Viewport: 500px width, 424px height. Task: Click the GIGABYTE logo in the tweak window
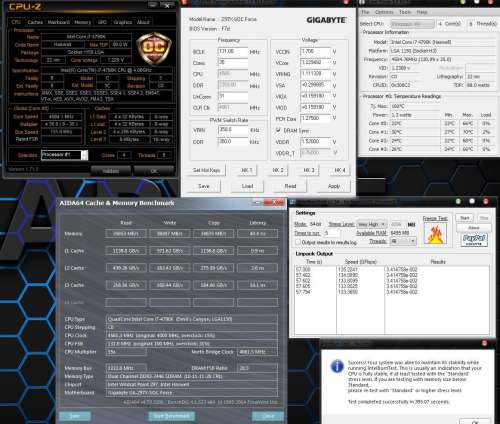(x=326, y=20)
